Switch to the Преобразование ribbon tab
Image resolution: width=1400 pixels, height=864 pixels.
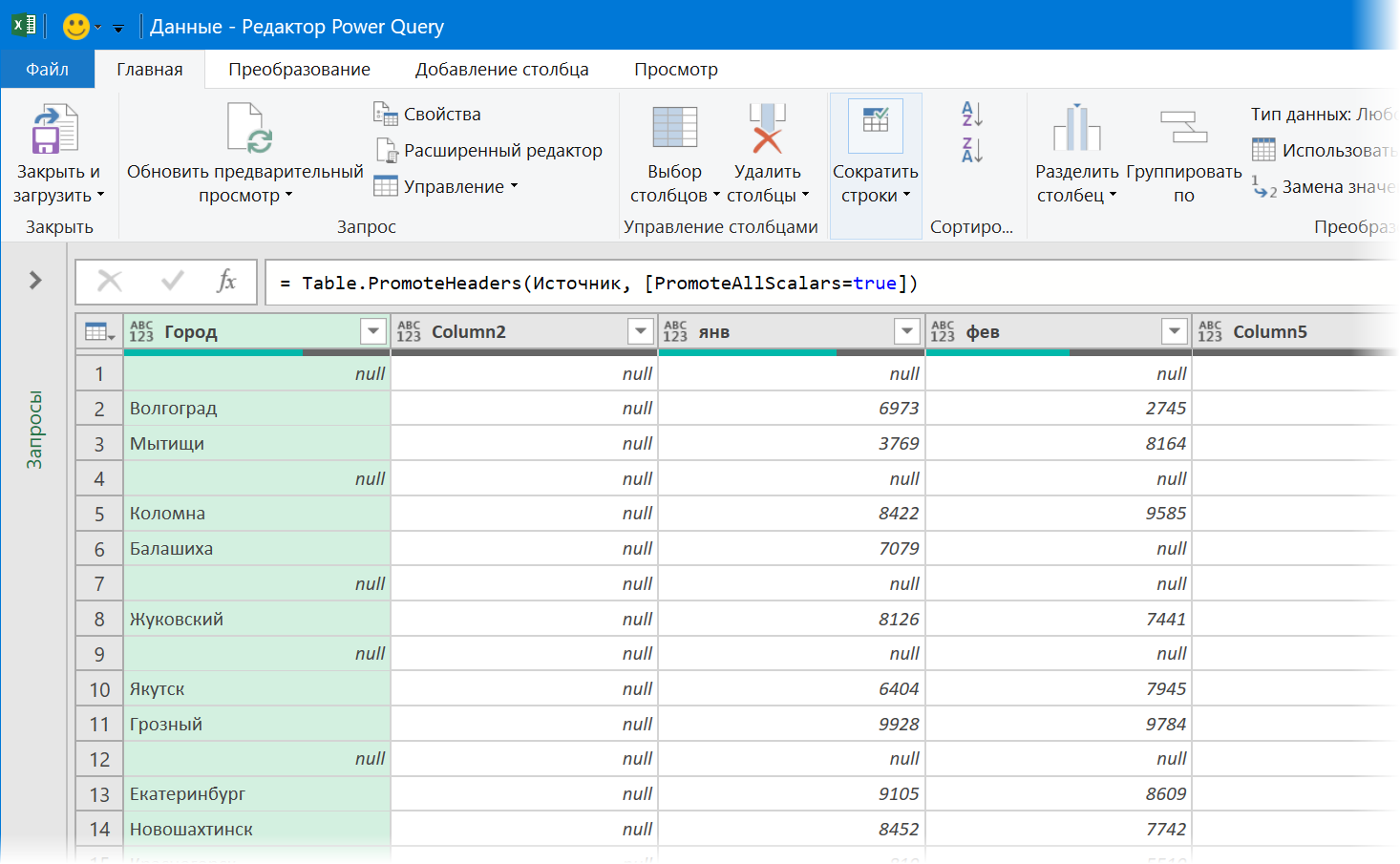(x=299, y=70)
